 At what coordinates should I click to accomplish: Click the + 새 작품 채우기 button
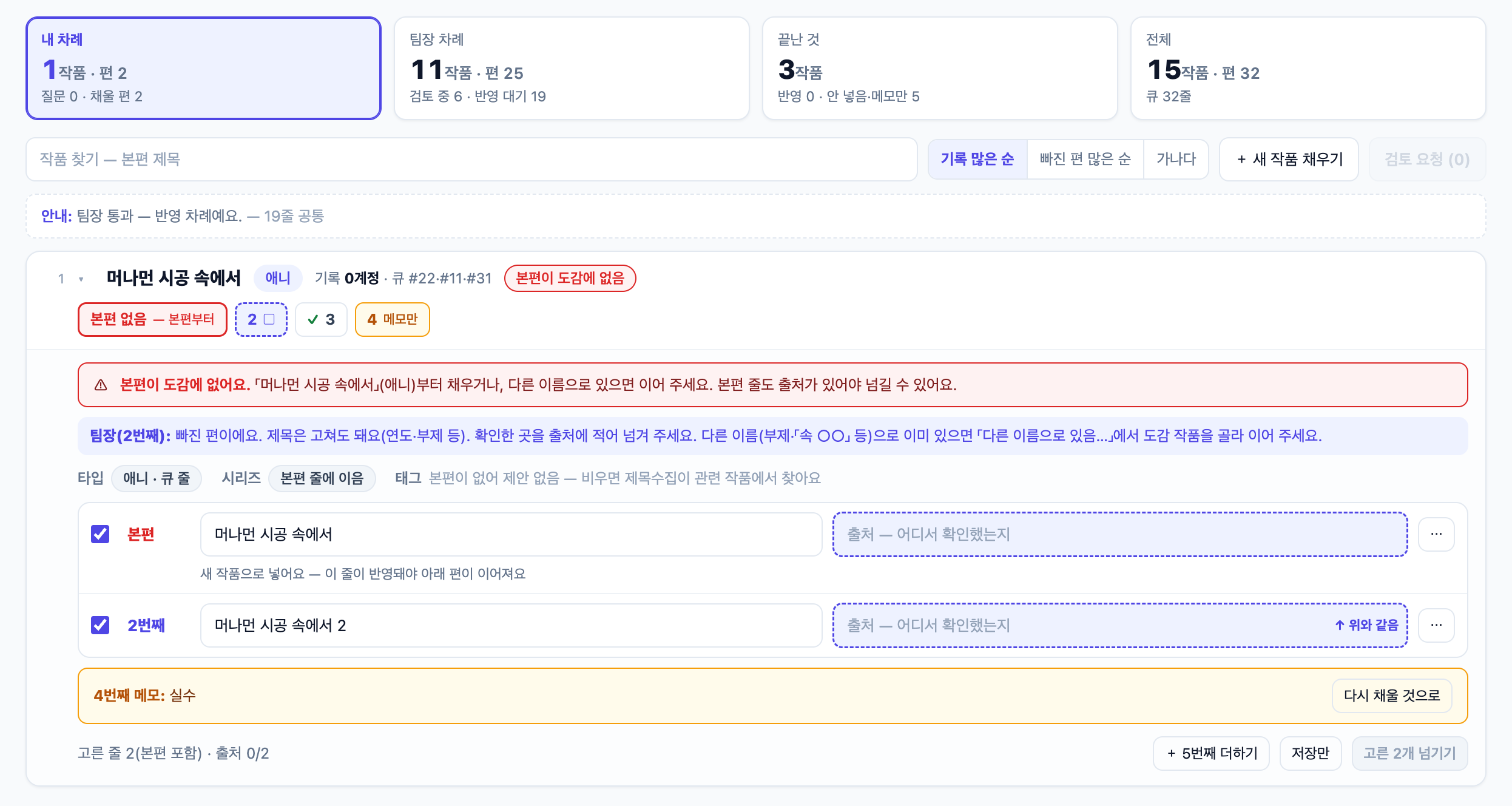[x=1289, y=159]
